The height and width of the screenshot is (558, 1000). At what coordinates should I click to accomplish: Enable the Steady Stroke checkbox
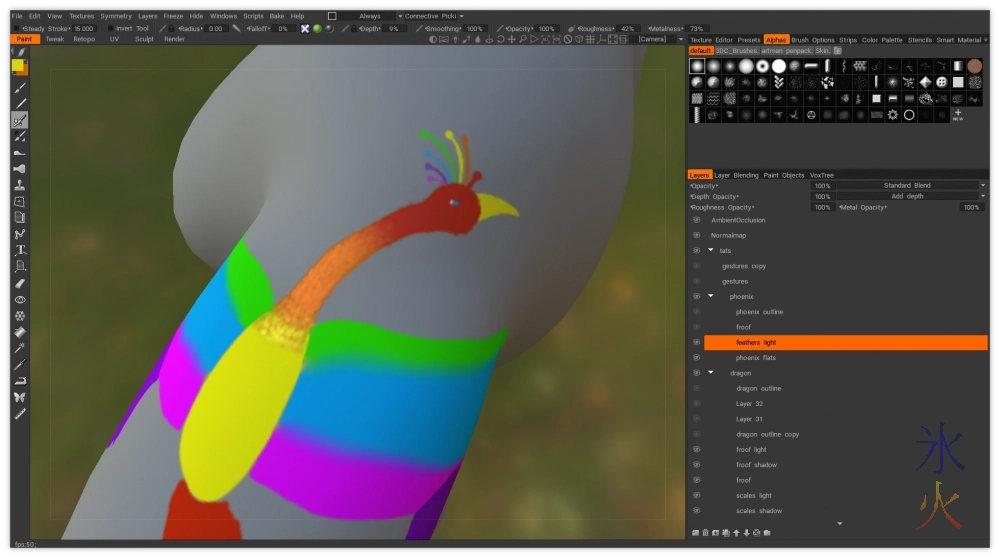click(x=17, y=29)
